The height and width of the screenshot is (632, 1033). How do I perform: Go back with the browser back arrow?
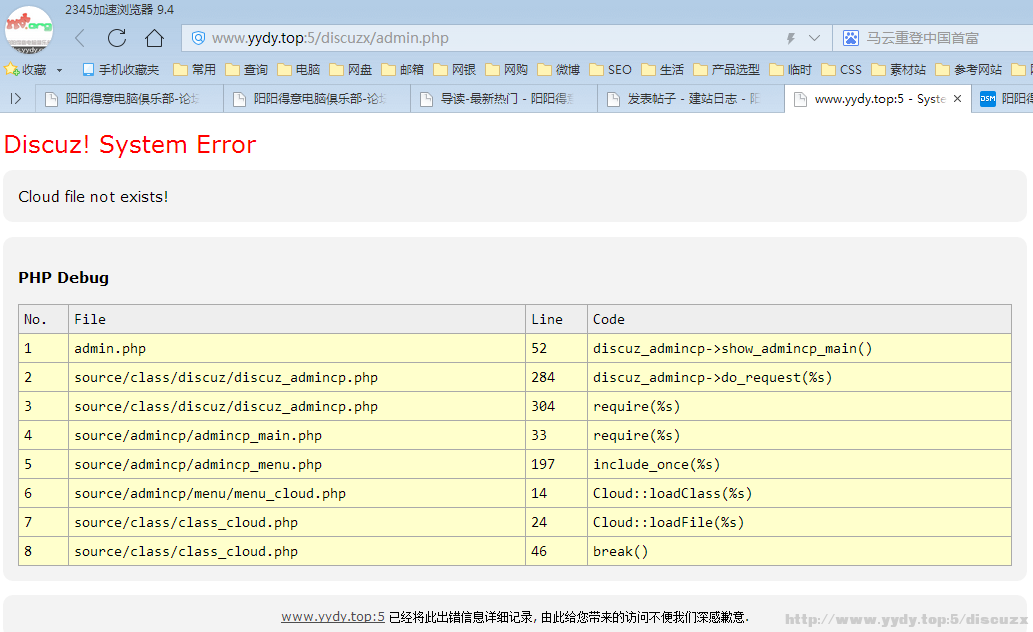coord(80,38)
